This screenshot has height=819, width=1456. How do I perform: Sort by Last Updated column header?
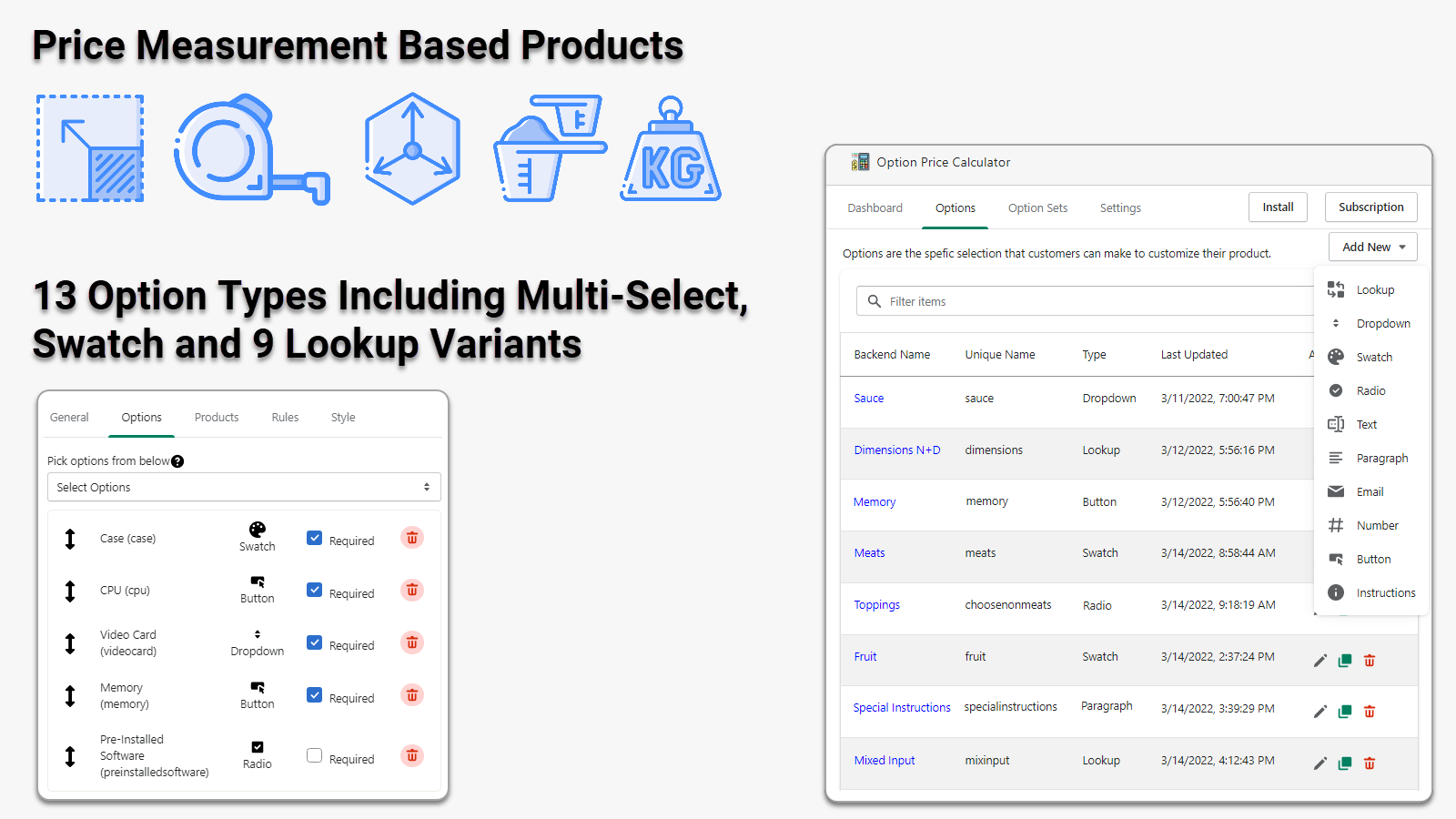(1194, 355)
